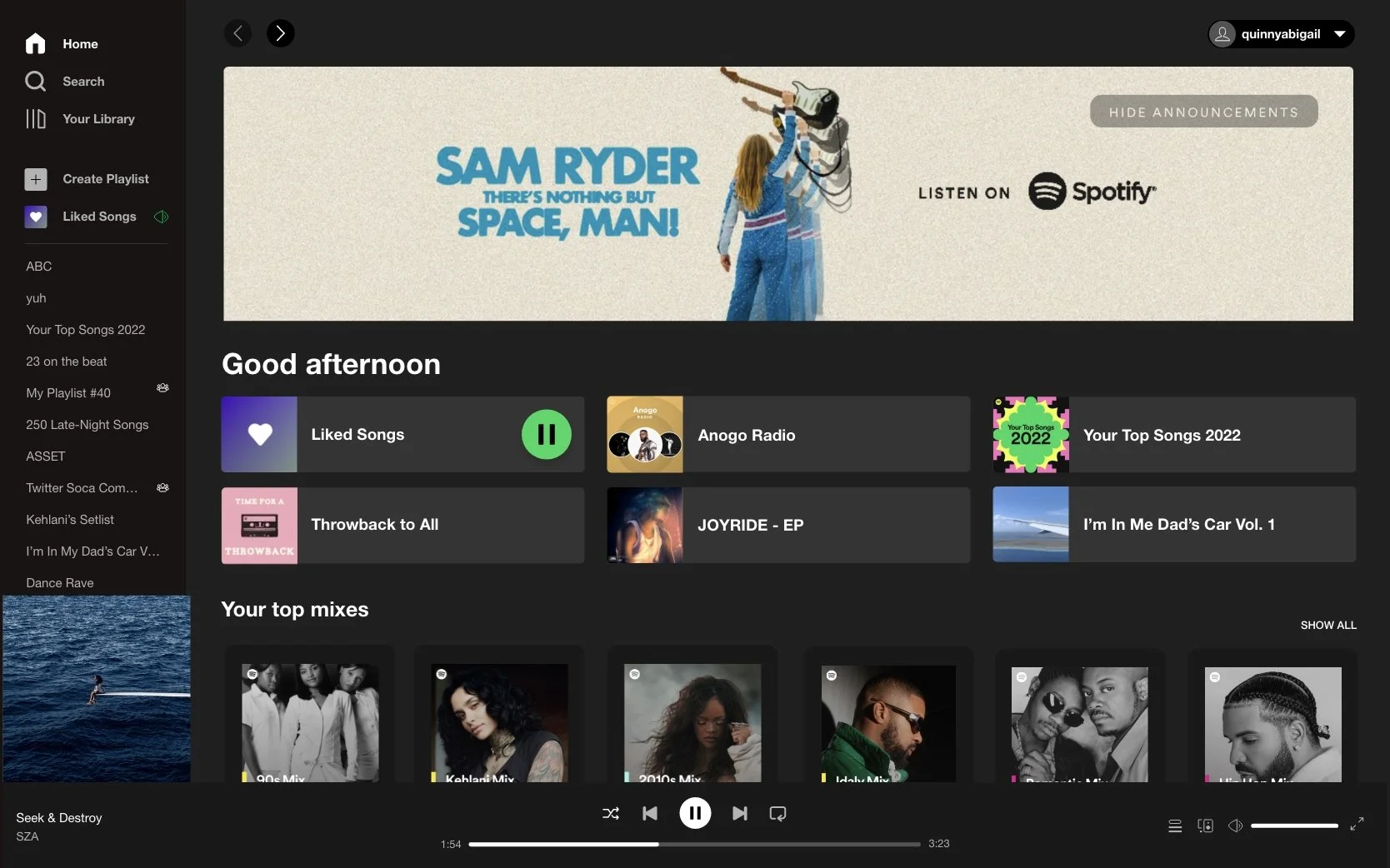The image size is (1390, 868).
Task: Open I'm In Me Dad's Car Vol. 1 card
Action: (x=1174, y=525)
